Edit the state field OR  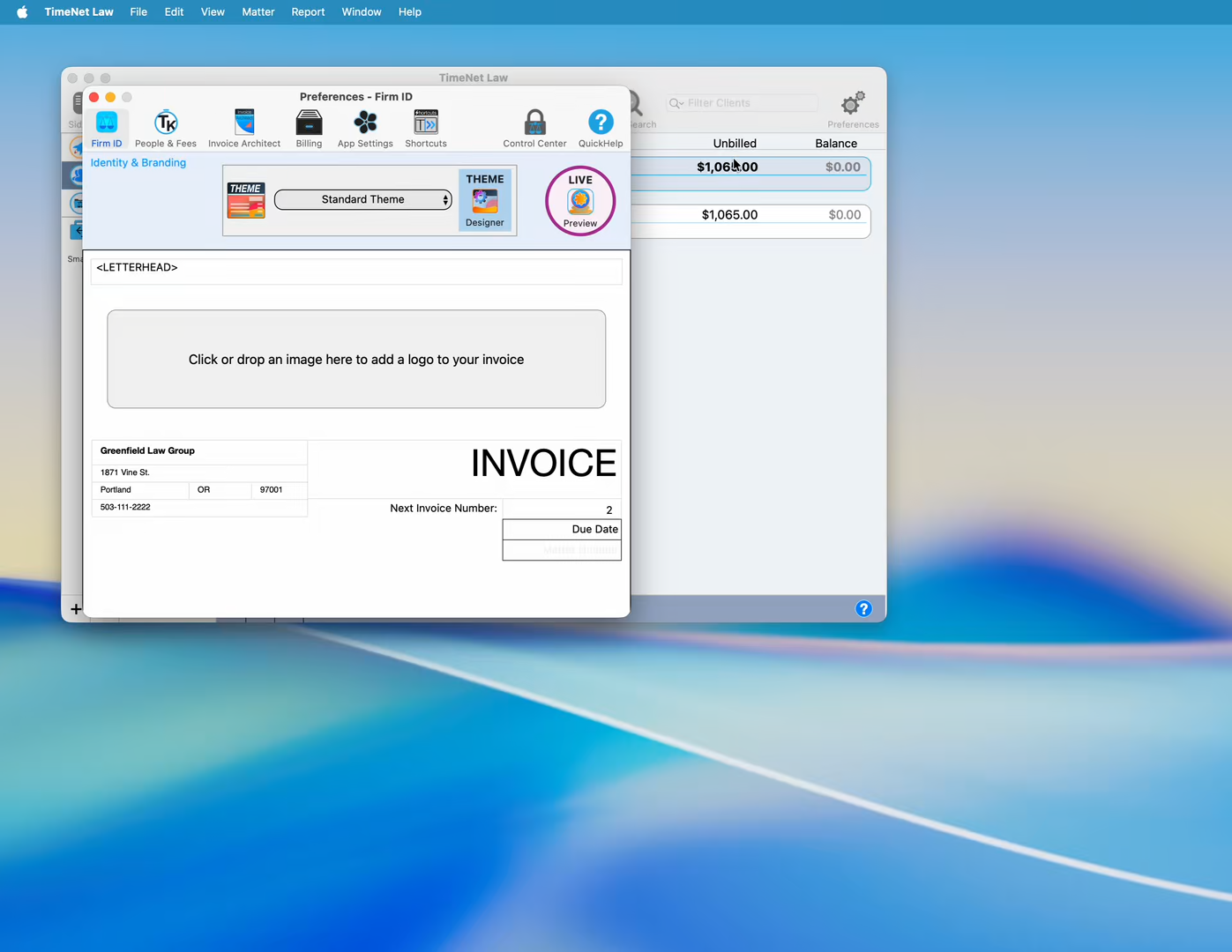point(220,490)
